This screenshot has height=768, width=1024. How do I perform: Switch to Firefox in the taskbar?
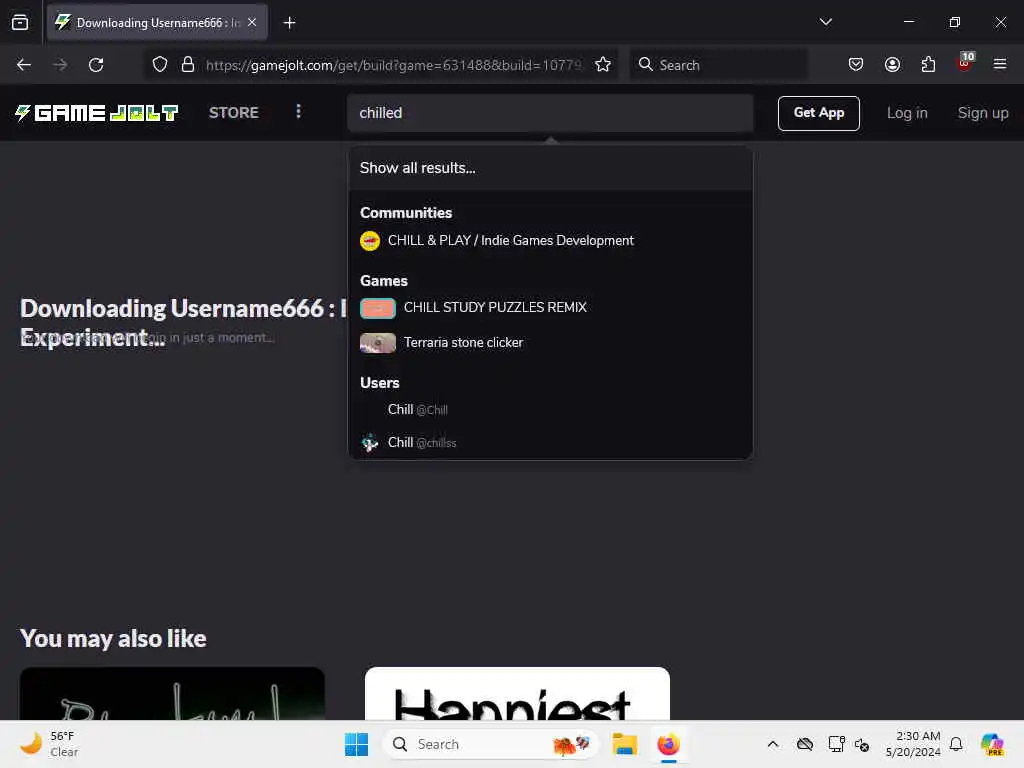pos(668,744)
